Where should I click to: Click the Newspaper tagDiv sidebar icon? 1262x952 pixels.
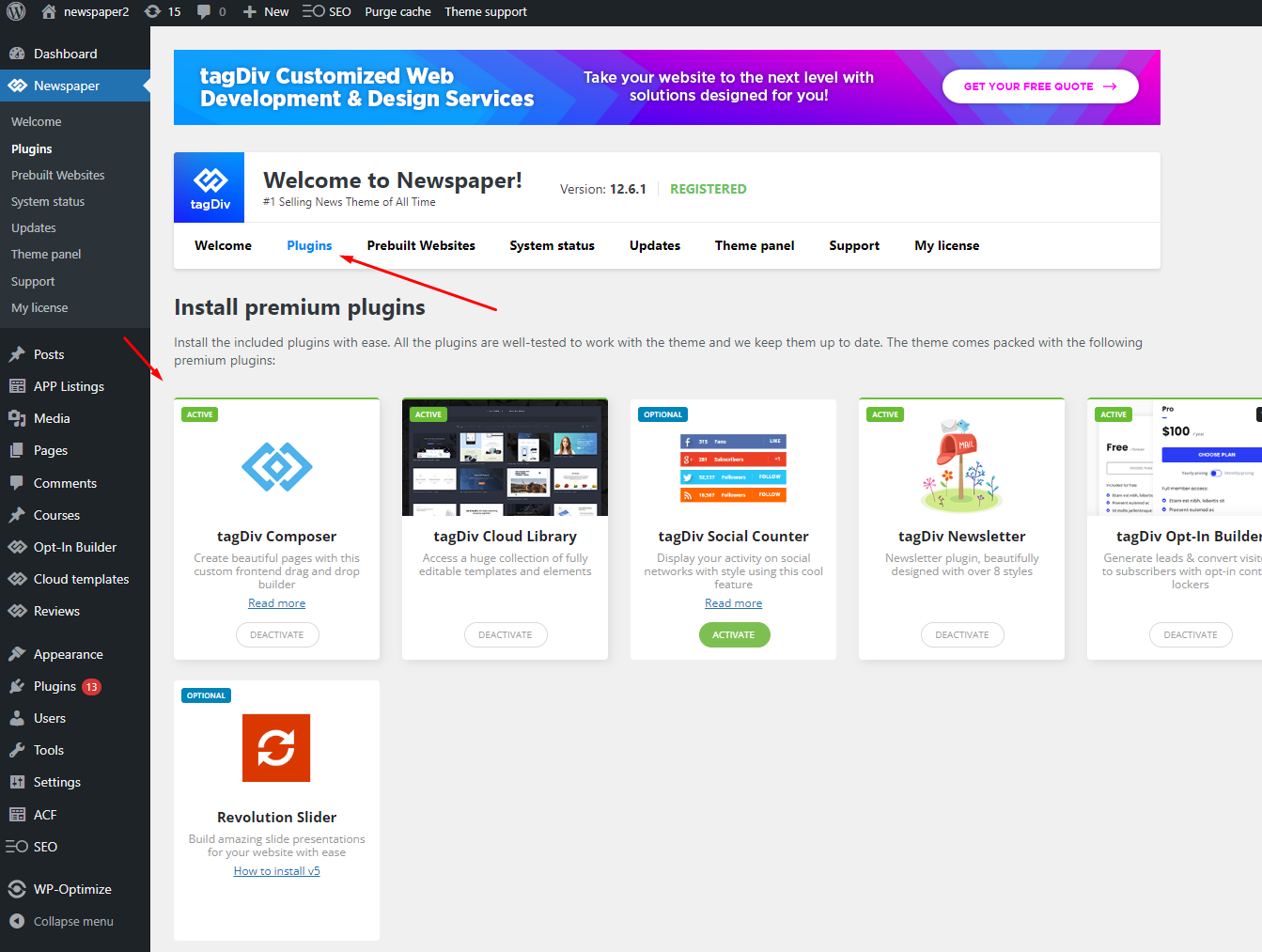pyautogui.click(x=17, y=86)
